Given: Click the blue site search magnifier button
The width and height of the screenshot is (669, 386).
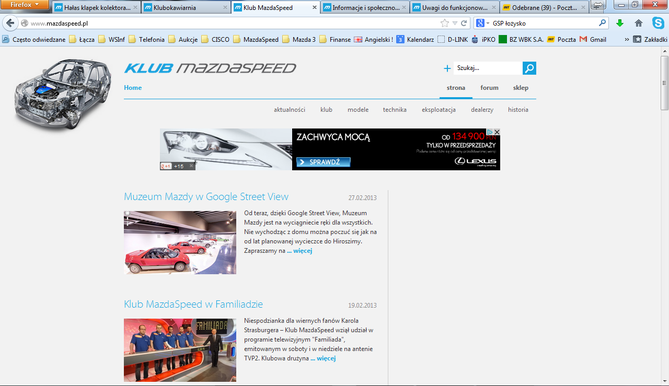Looking at the screenshot, I should 529,68.
